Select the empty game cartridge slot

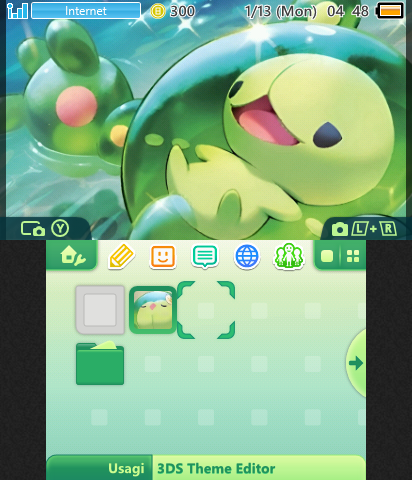coord(100,310)
